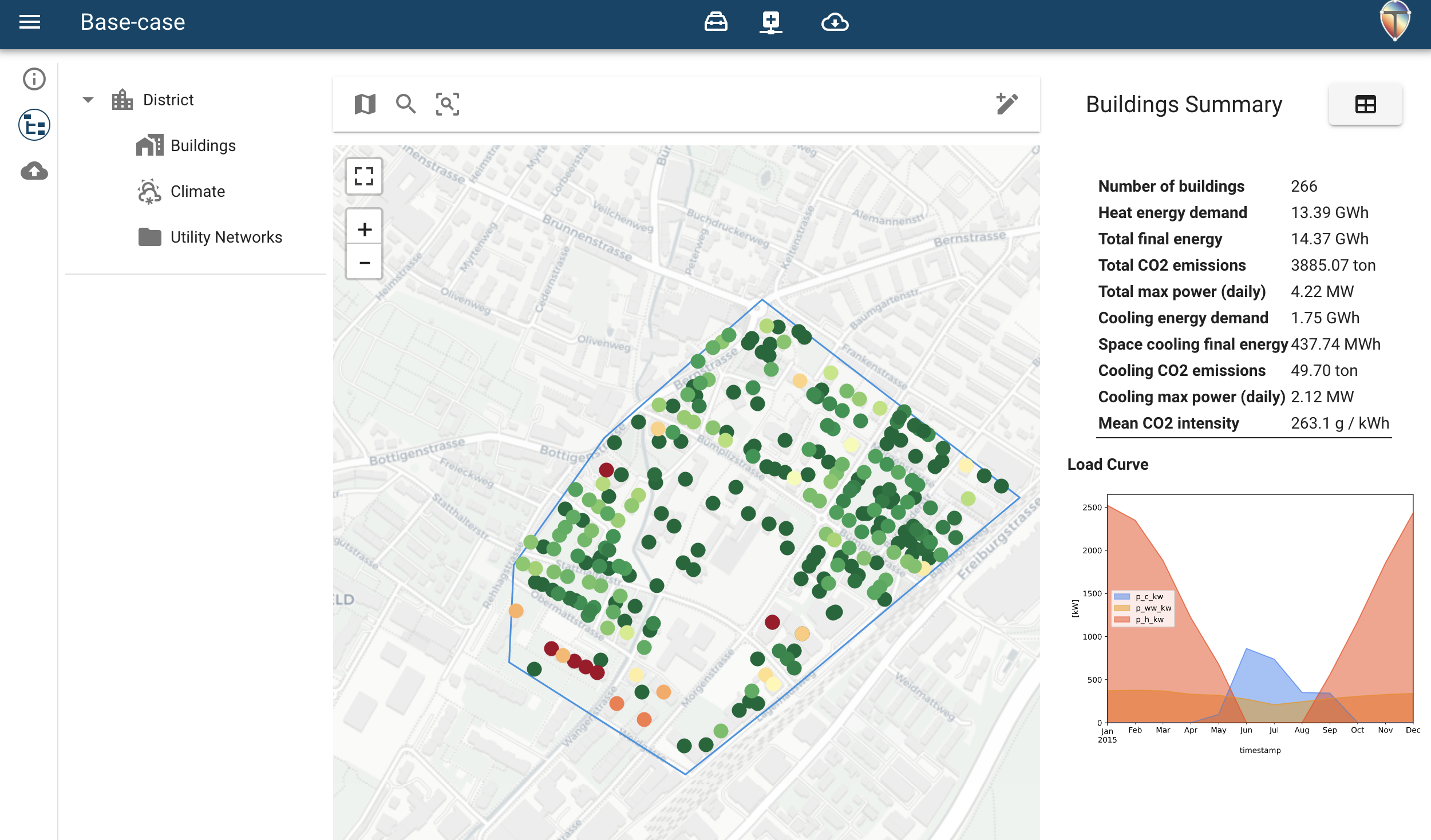The width and height of the screenshot is (1431, 840).
Task: Click the Number of buildings label
Action: tap(1171, 186)
